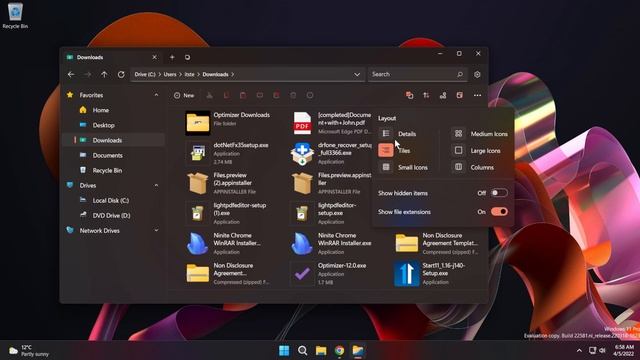The width and height of the screenshot is (640, 360).
Task: Click the overlapping squares icon beside sort
Action: click(x=409, y=95)
